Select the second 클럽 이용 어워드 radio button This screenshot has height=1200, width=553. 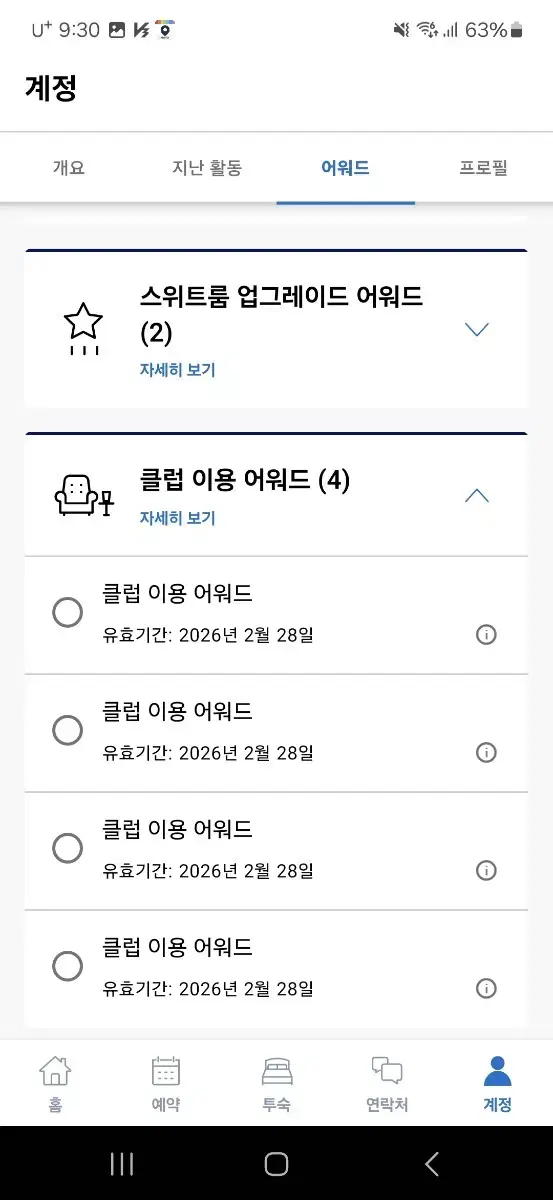click(67, 730)
